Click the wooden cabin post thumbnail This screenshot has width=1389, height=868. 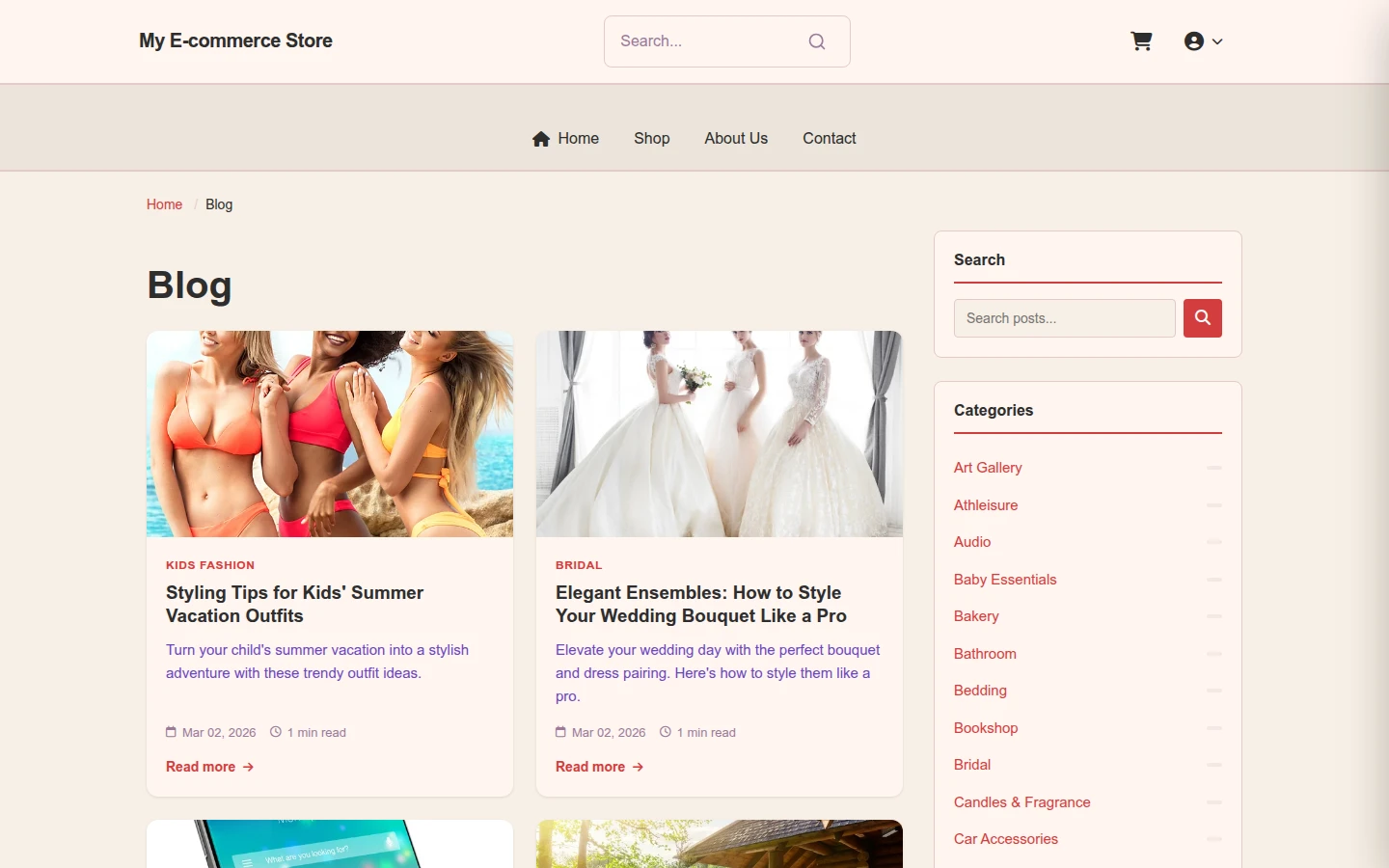coord(720,844)
